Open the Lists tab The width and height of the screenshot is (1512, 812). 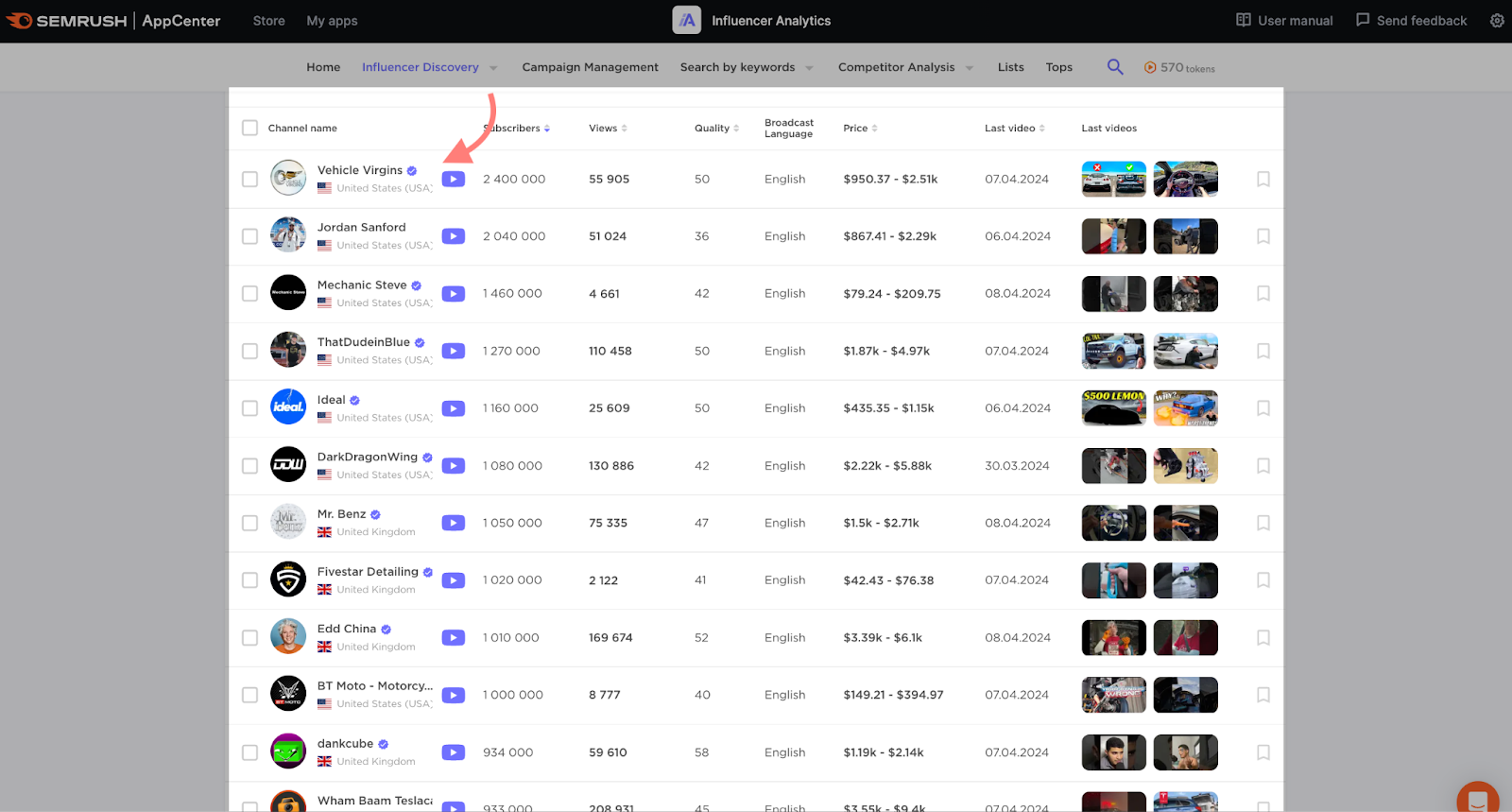1010,67
